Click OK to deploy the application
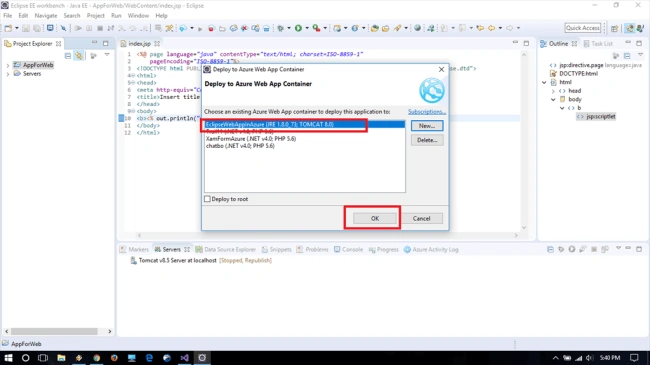Viewport: 650px width, 365px height. click(x=375, y=218)
